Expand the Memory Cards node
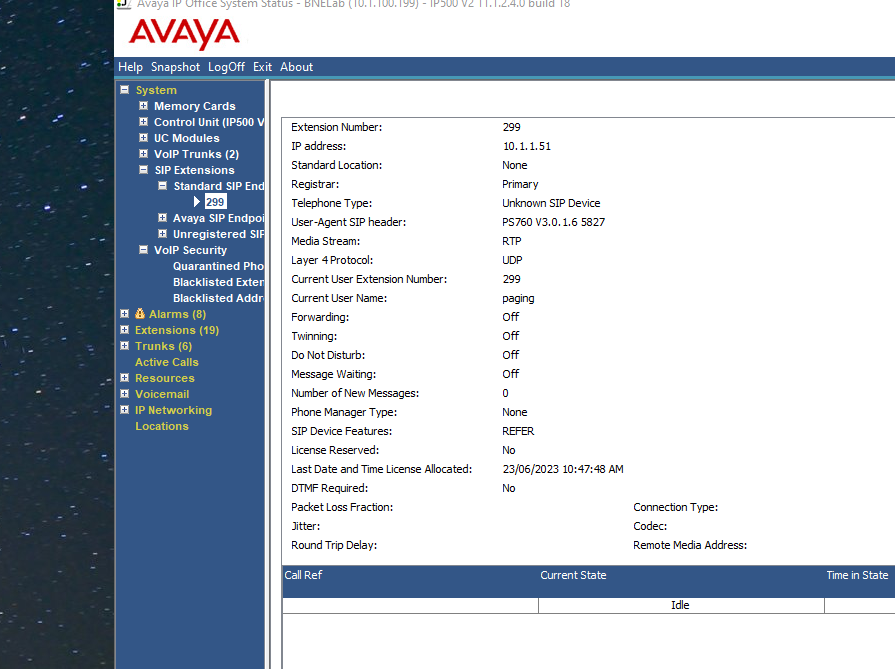This screenshot has height=669, width=895. [x=143, y=106]
